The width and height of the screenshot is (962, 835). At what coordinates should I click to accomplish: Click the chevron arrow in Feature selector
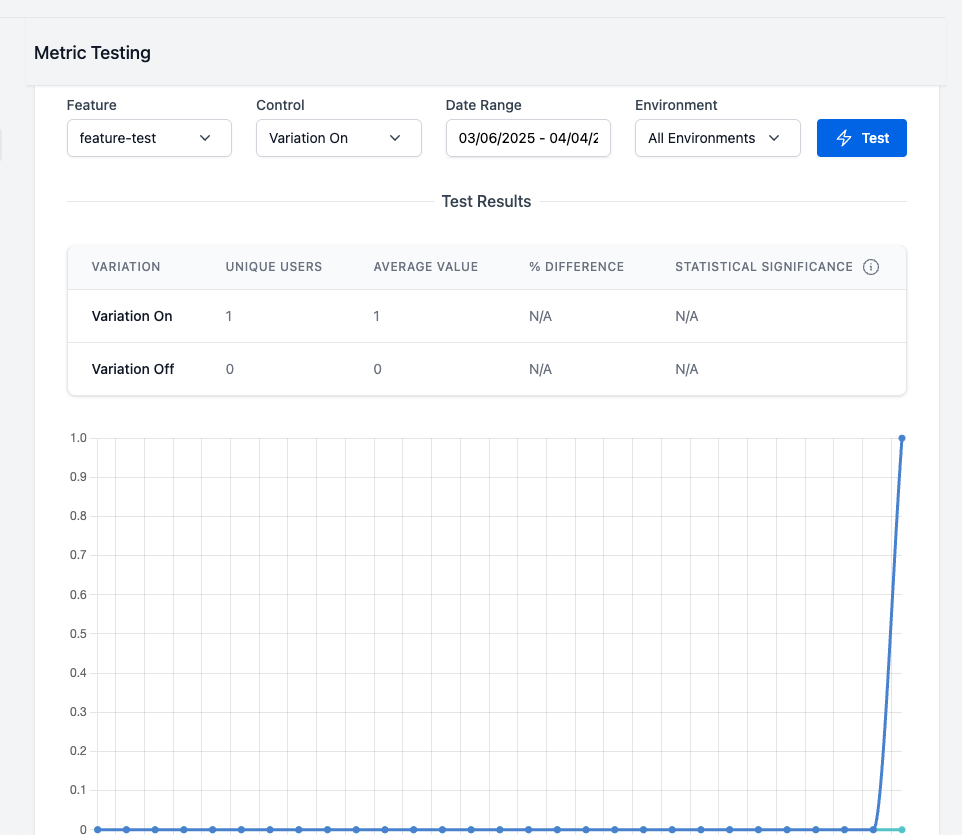[205, 138]
